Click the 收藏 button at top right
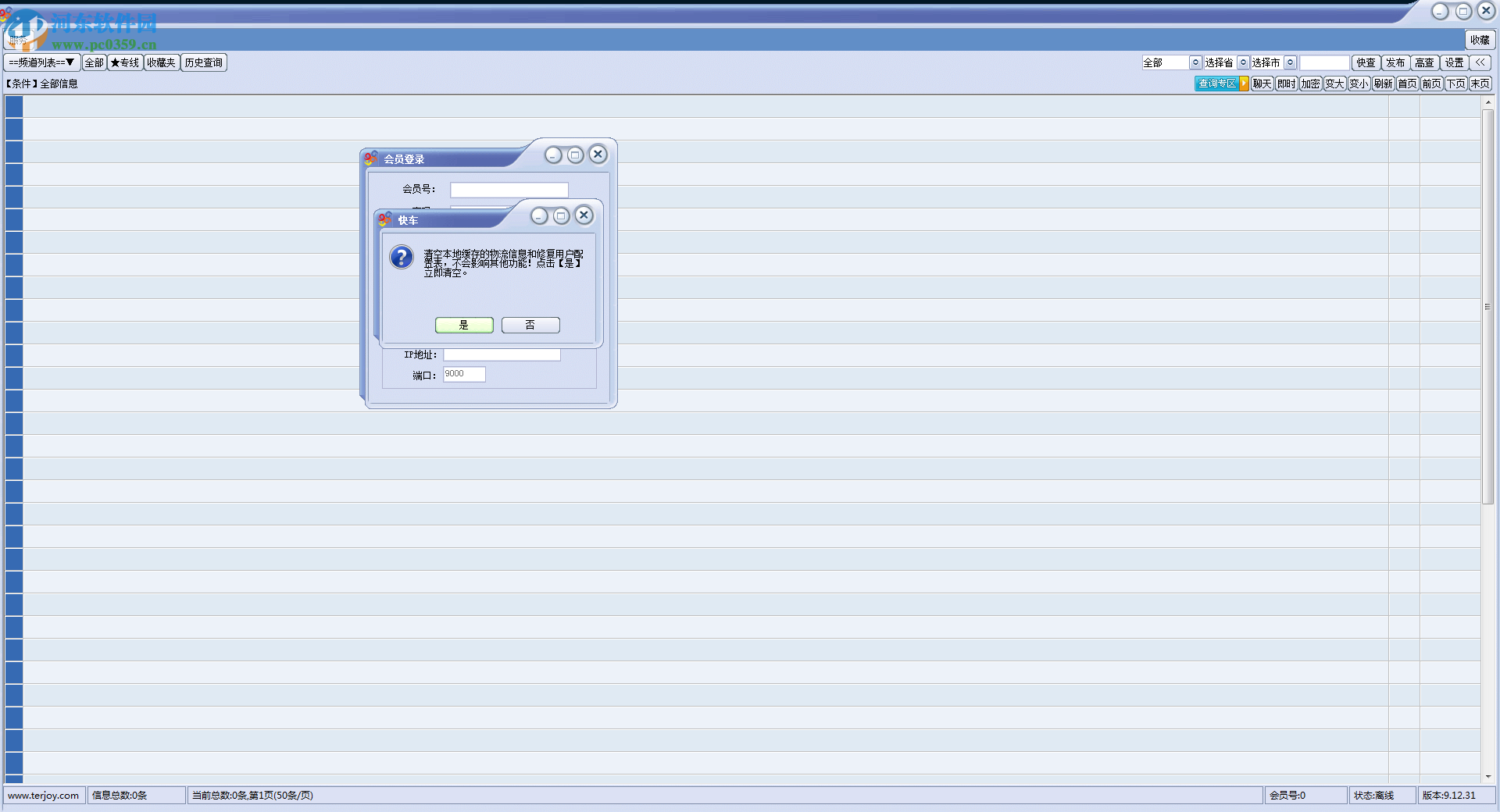Viewport: 1500px width, 812px height. point(1480,40)
